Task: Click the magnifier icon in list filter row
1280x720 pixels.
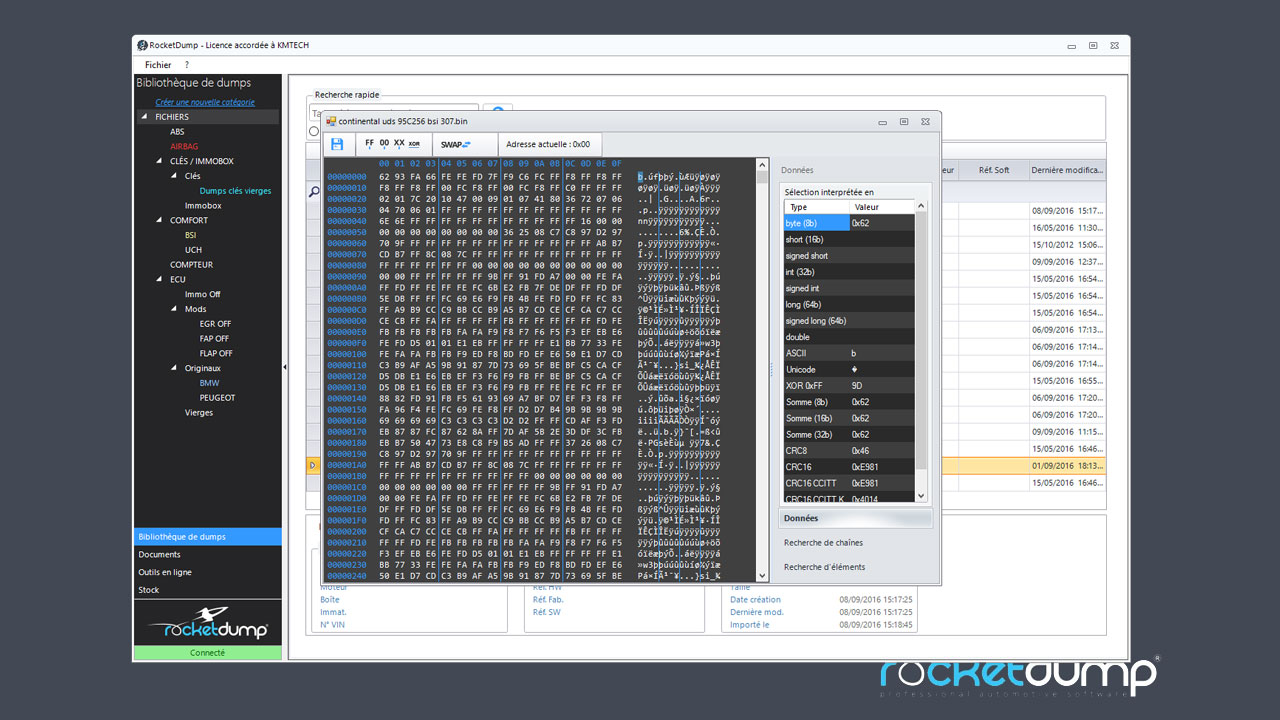Action: (314, 192)
